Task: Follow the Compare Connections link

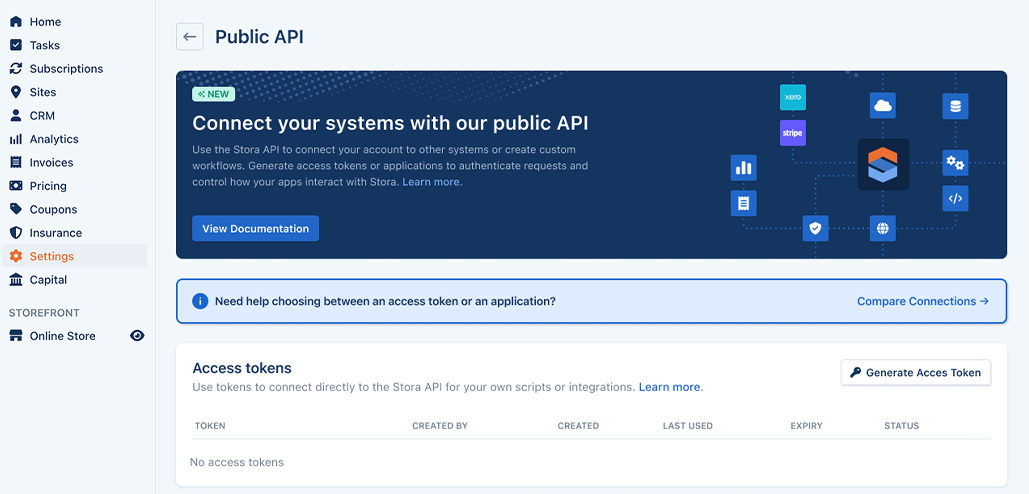Action: 922,301
